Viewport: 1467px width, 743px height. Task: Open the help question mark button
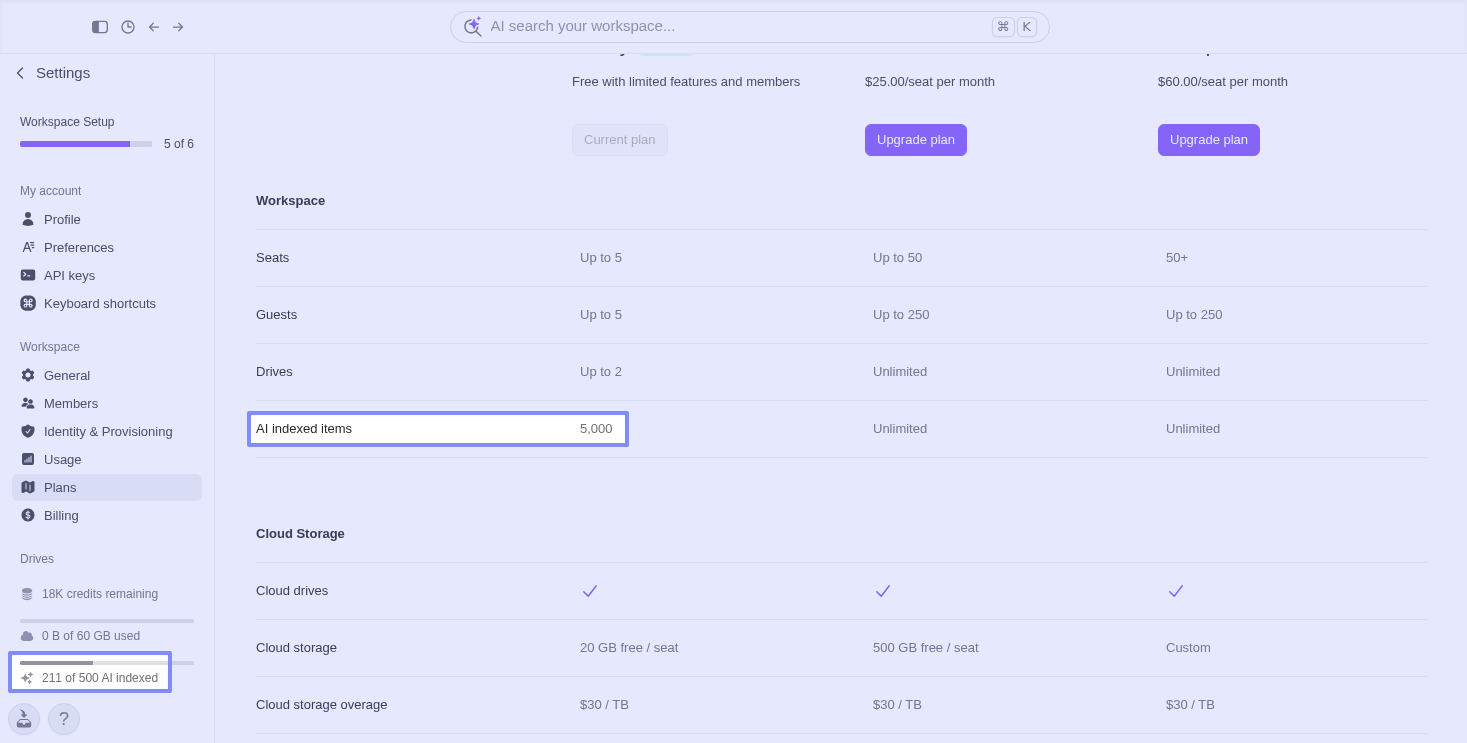tap(64, 719)
